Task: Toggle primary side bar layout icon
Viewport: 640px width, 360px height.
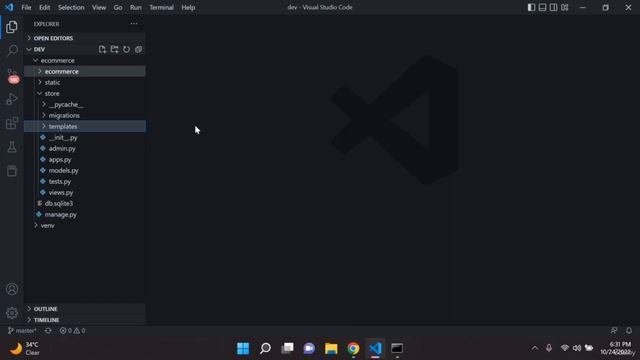Action: click(531, 7)
